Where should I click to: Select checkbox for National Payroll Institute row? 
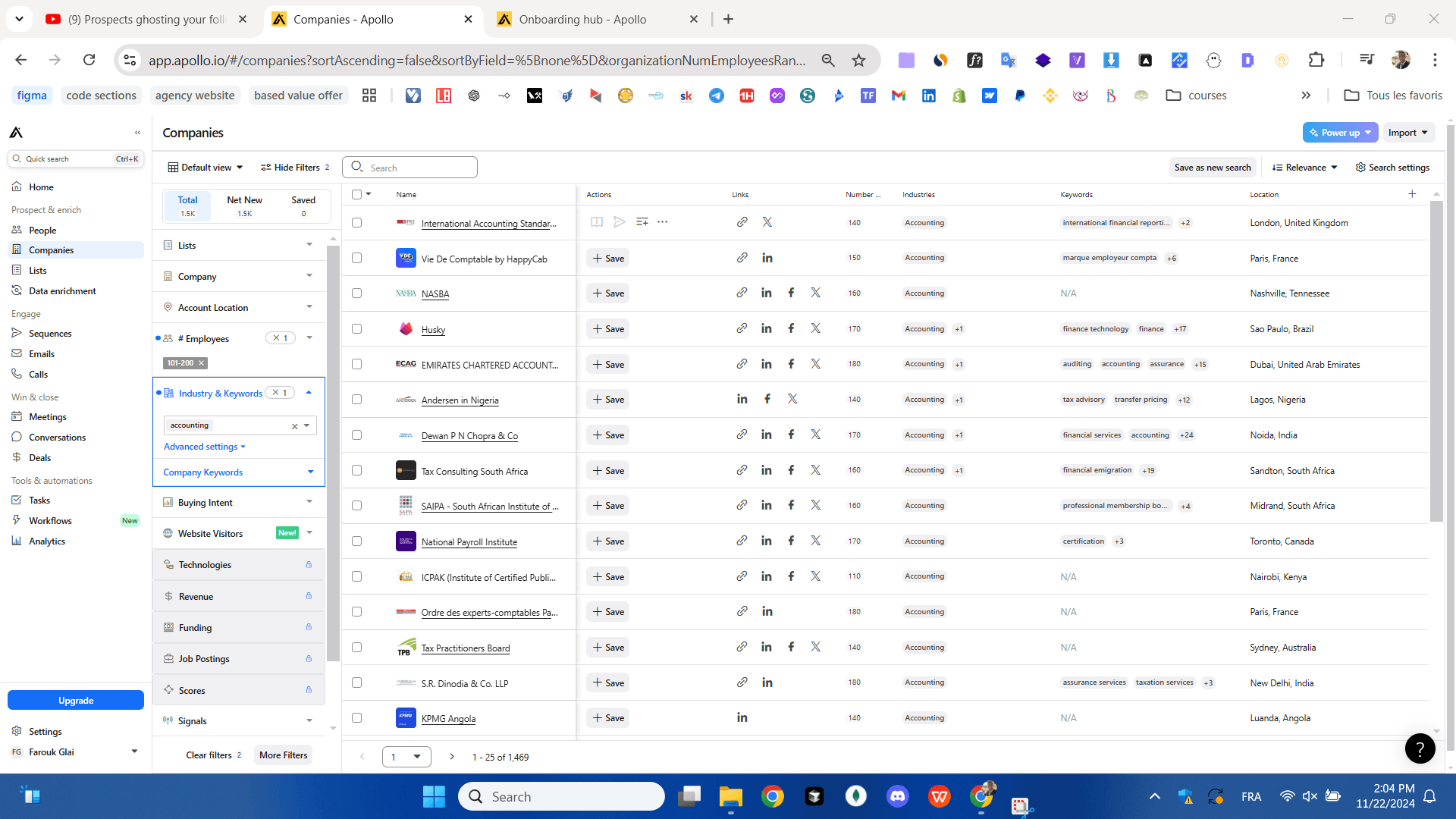coord(356,541)
